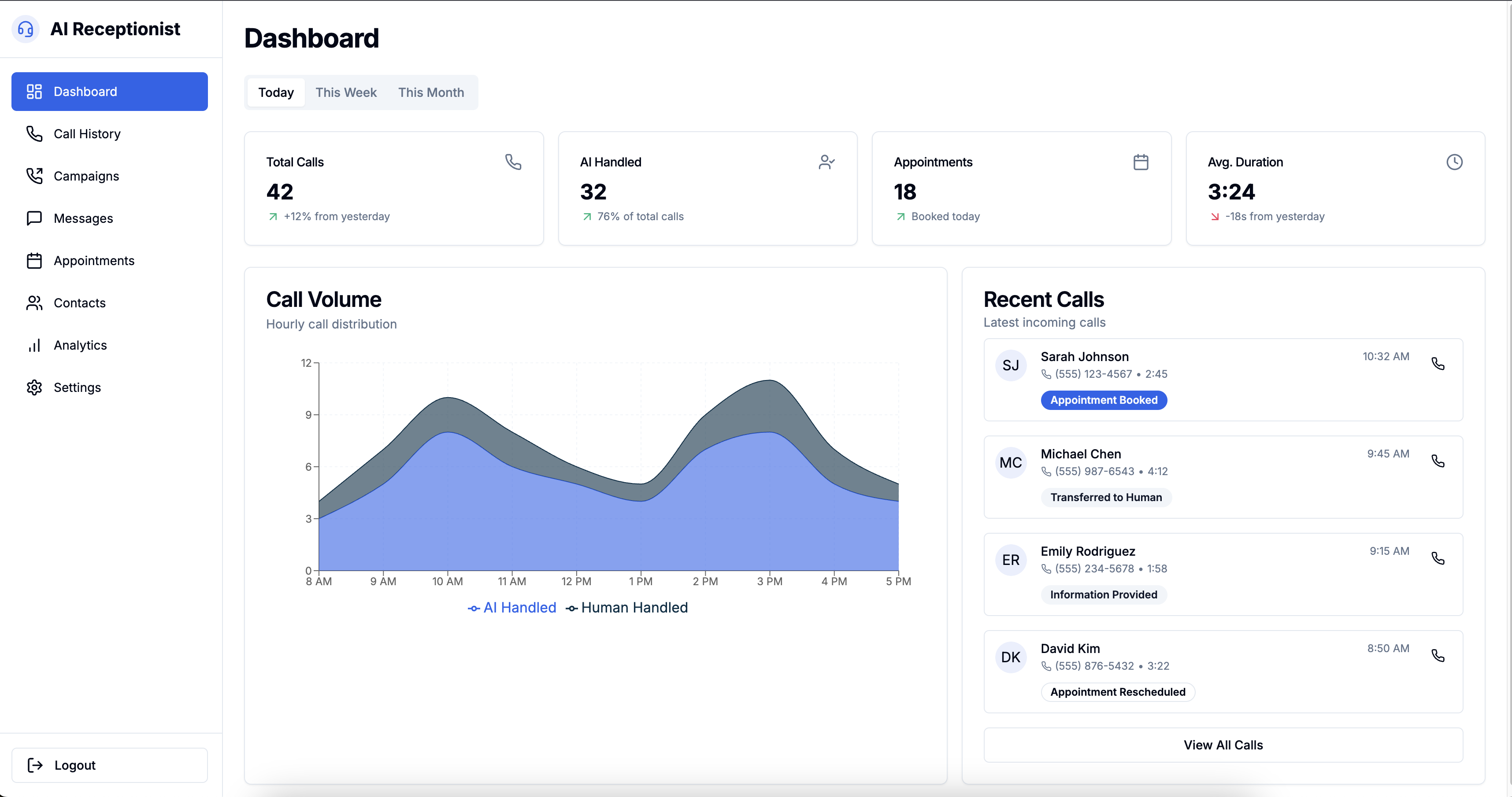Screen dimensions: 1512x797
Task: Click the Logout button
Action: click(x=109, y=765)
